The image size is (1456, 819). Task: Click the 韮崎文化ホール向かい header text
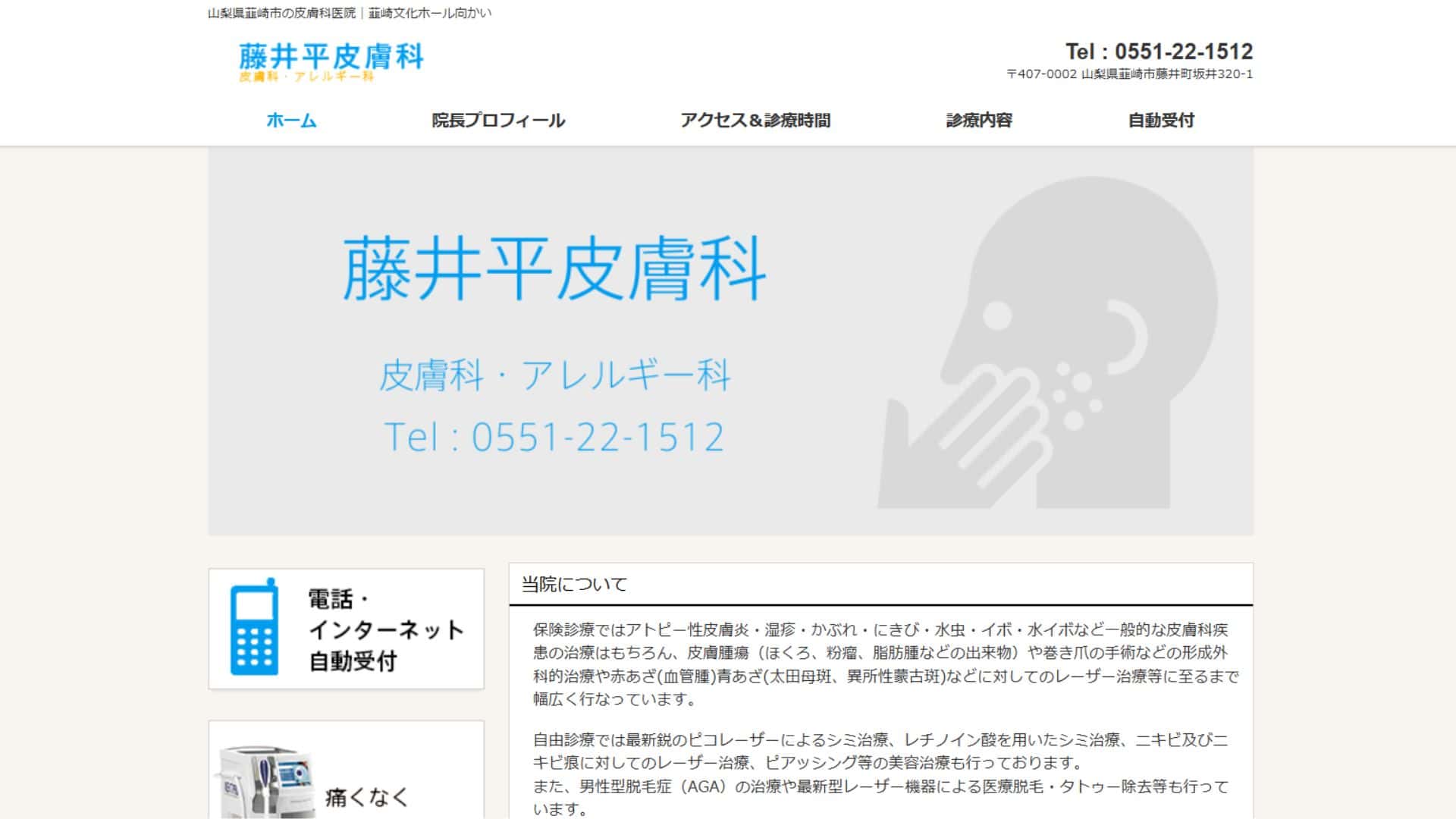pos(348,12)
